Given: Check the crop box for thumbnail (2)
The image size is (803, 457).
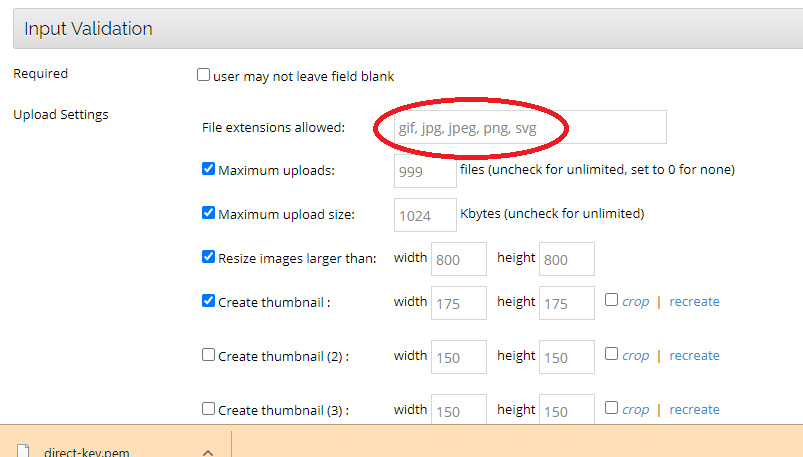Looking at the screenshot, I should point(612,354).
